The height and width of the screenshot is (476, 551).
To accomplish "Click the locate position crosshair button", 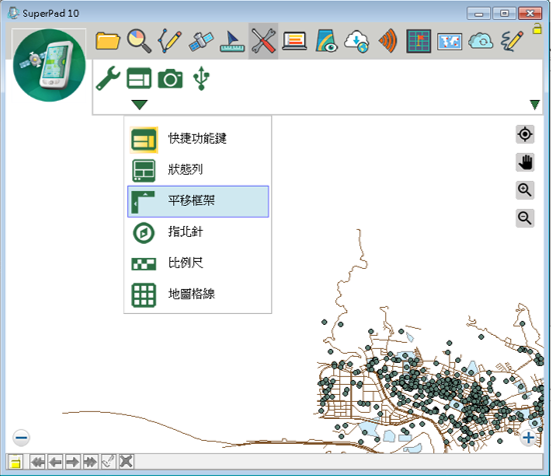I will pos(525,134).
